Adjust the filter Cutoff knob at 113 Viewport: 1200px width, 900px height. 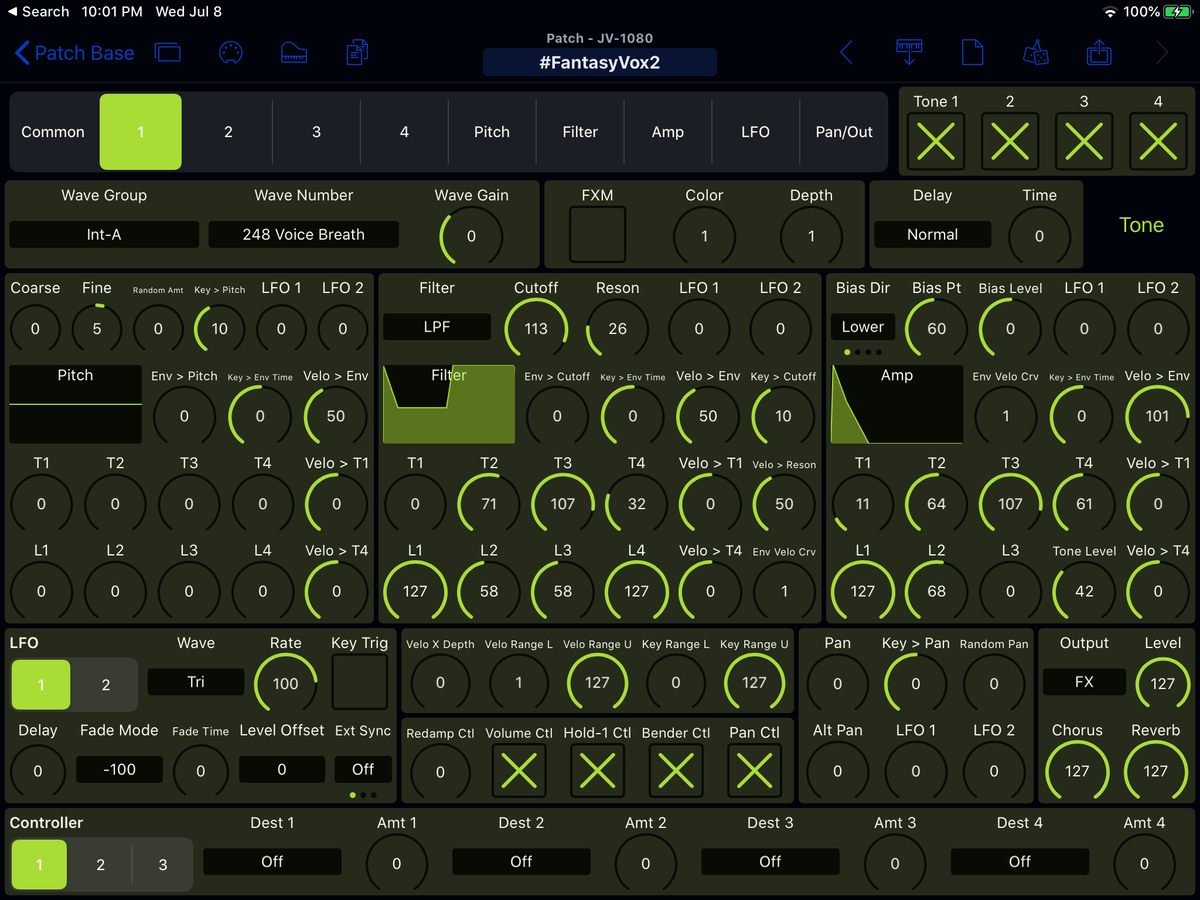tap(536, 329)
